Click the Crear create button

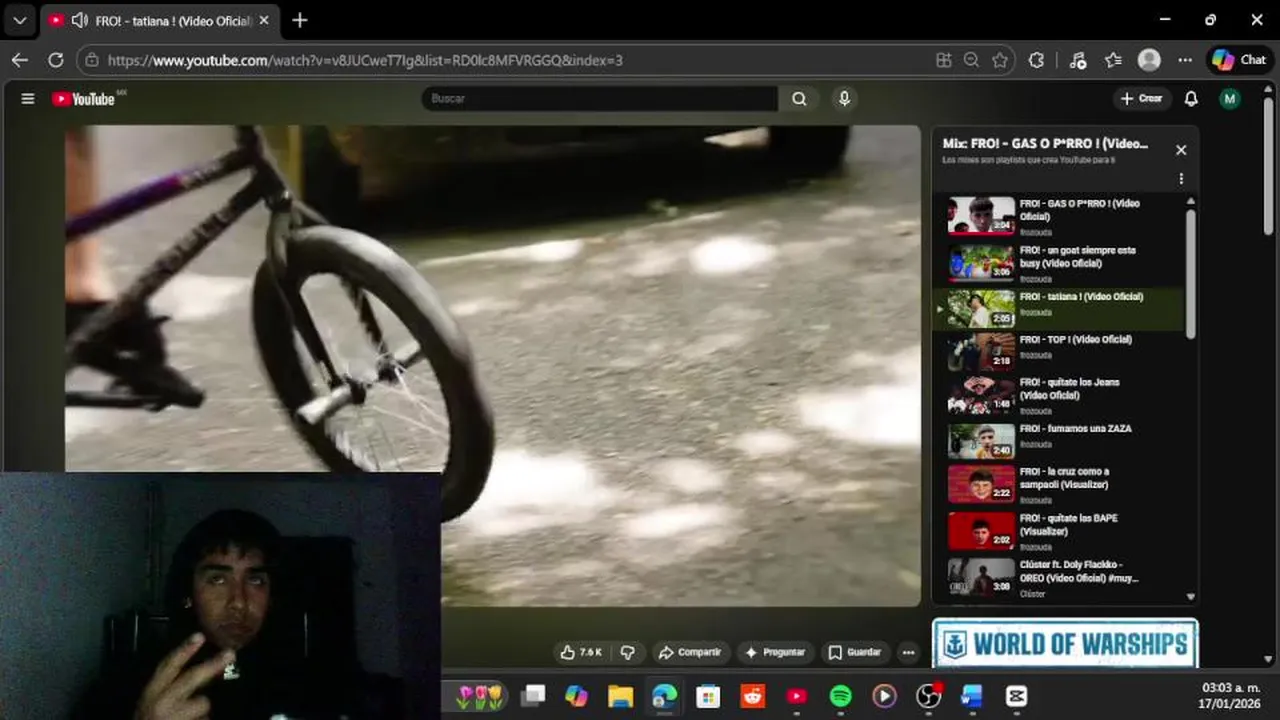pos(1141,99)
